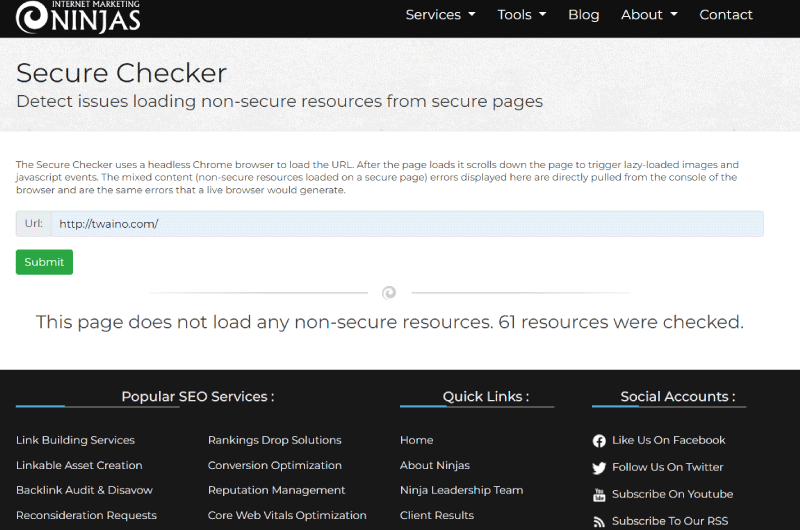Open Backlink Audit & Disavow link
The width and height of the screenshot is (800, 530).
pos(84,490)
